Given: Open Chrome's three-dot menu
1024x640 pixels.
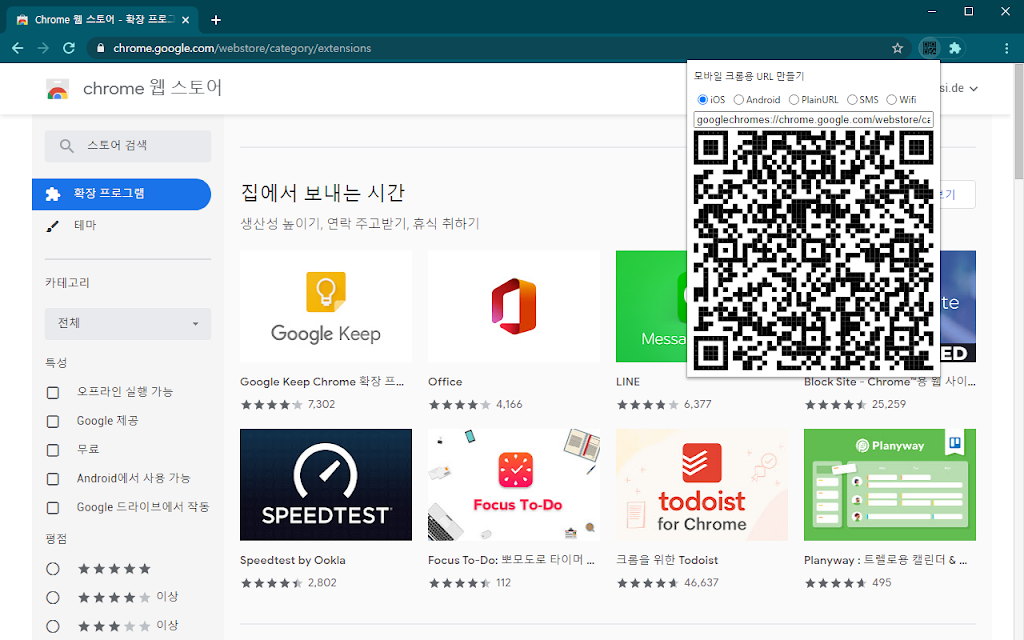Looking at the screenshot, I should [x=1006, y=48].
